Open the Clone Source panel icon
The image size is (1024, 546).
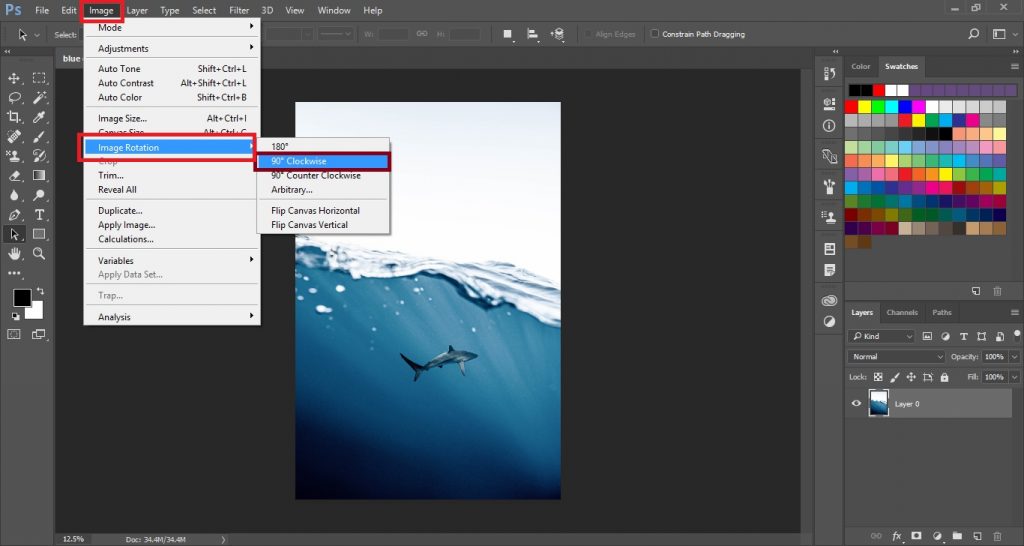pos(829,217)
